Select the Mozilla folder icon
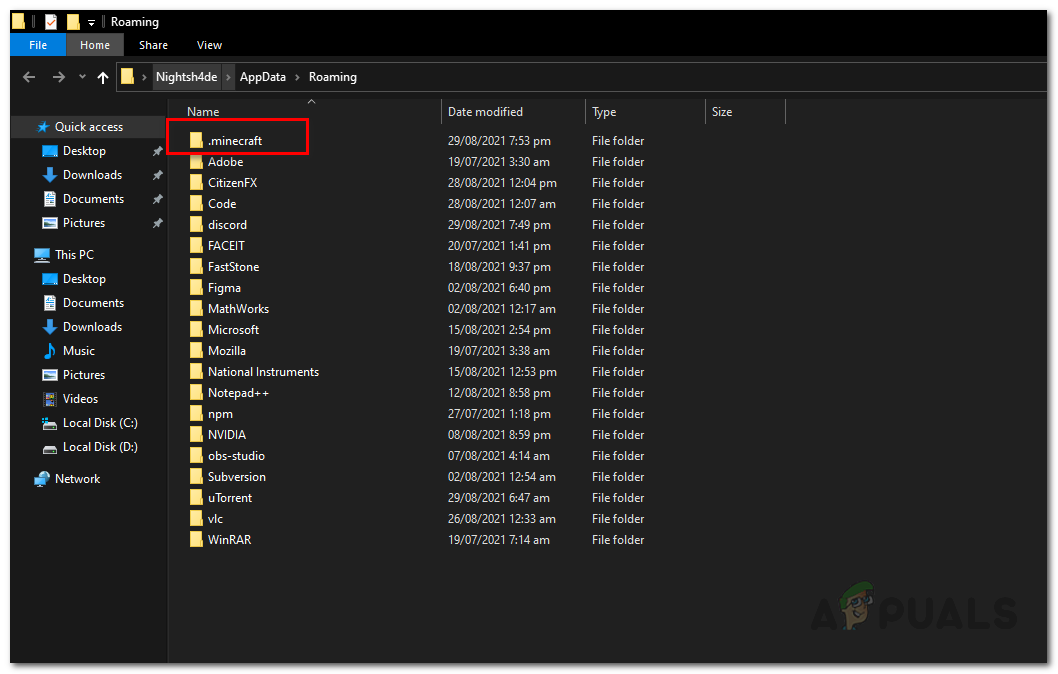The image size is (1058, 674). point(196,351)
